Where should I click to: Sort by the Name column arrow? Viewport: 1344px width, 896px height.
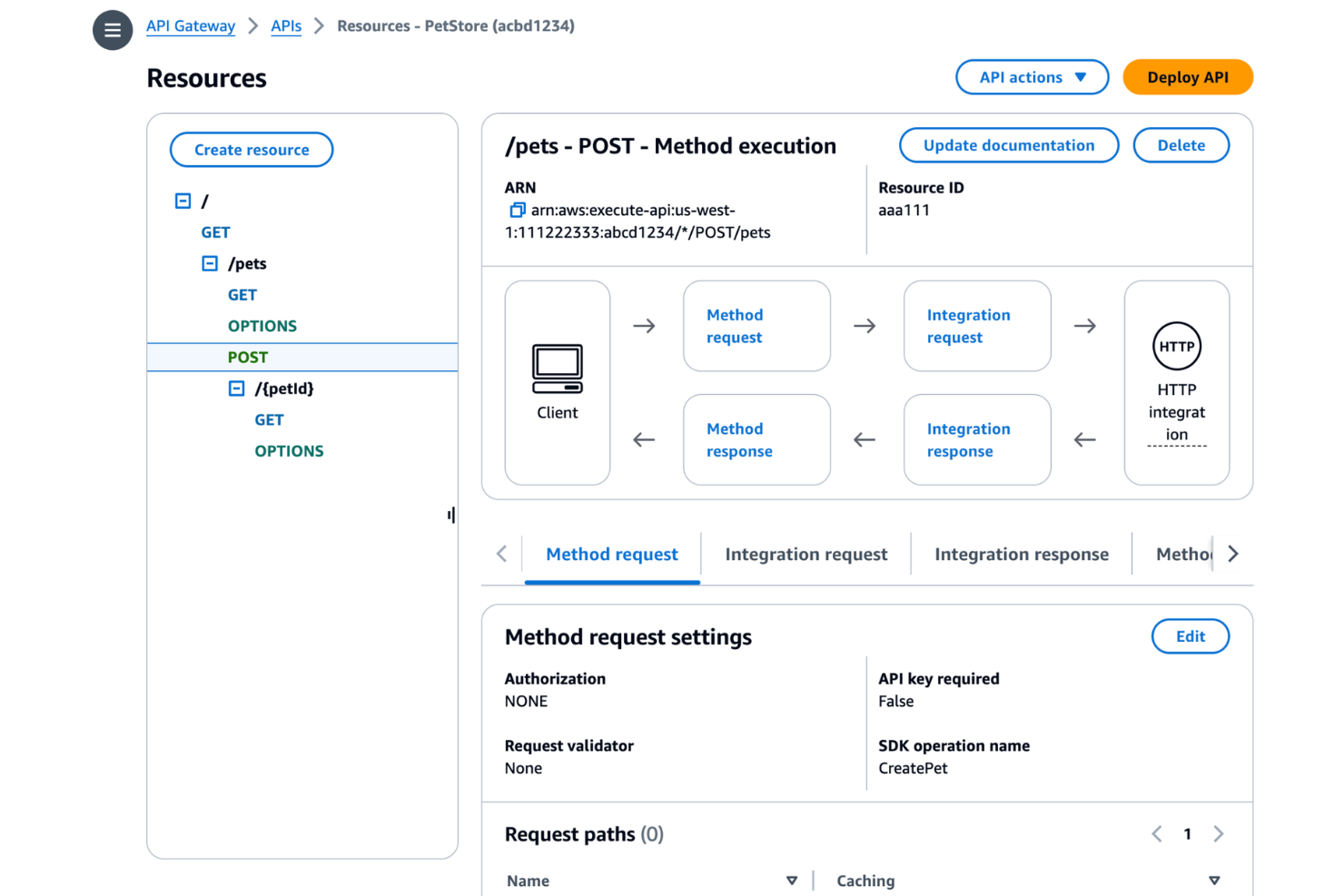tap(792, 881)
